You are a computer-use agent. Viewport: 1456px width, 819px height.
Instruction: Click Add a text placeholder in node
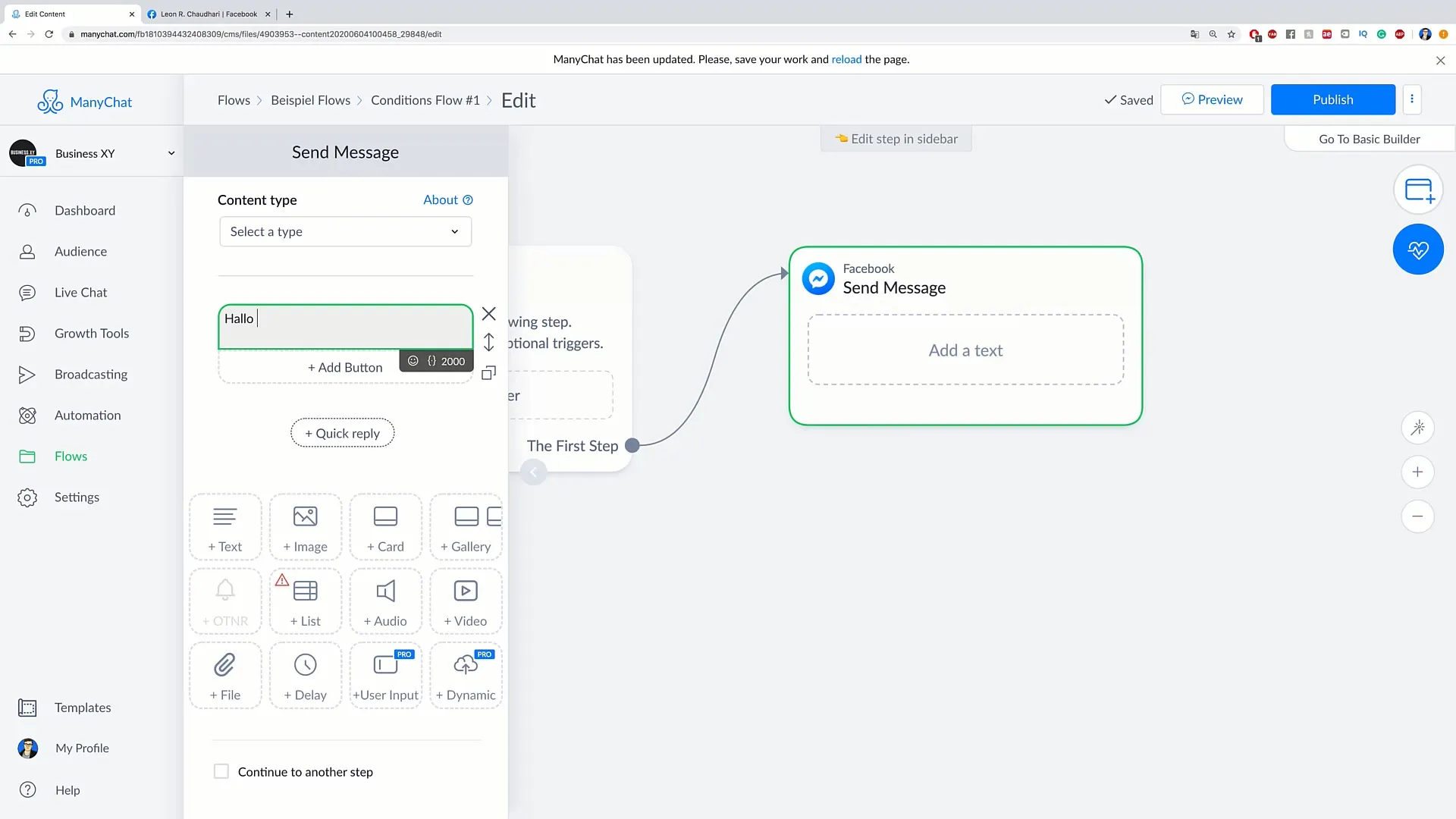coord(965,350)
